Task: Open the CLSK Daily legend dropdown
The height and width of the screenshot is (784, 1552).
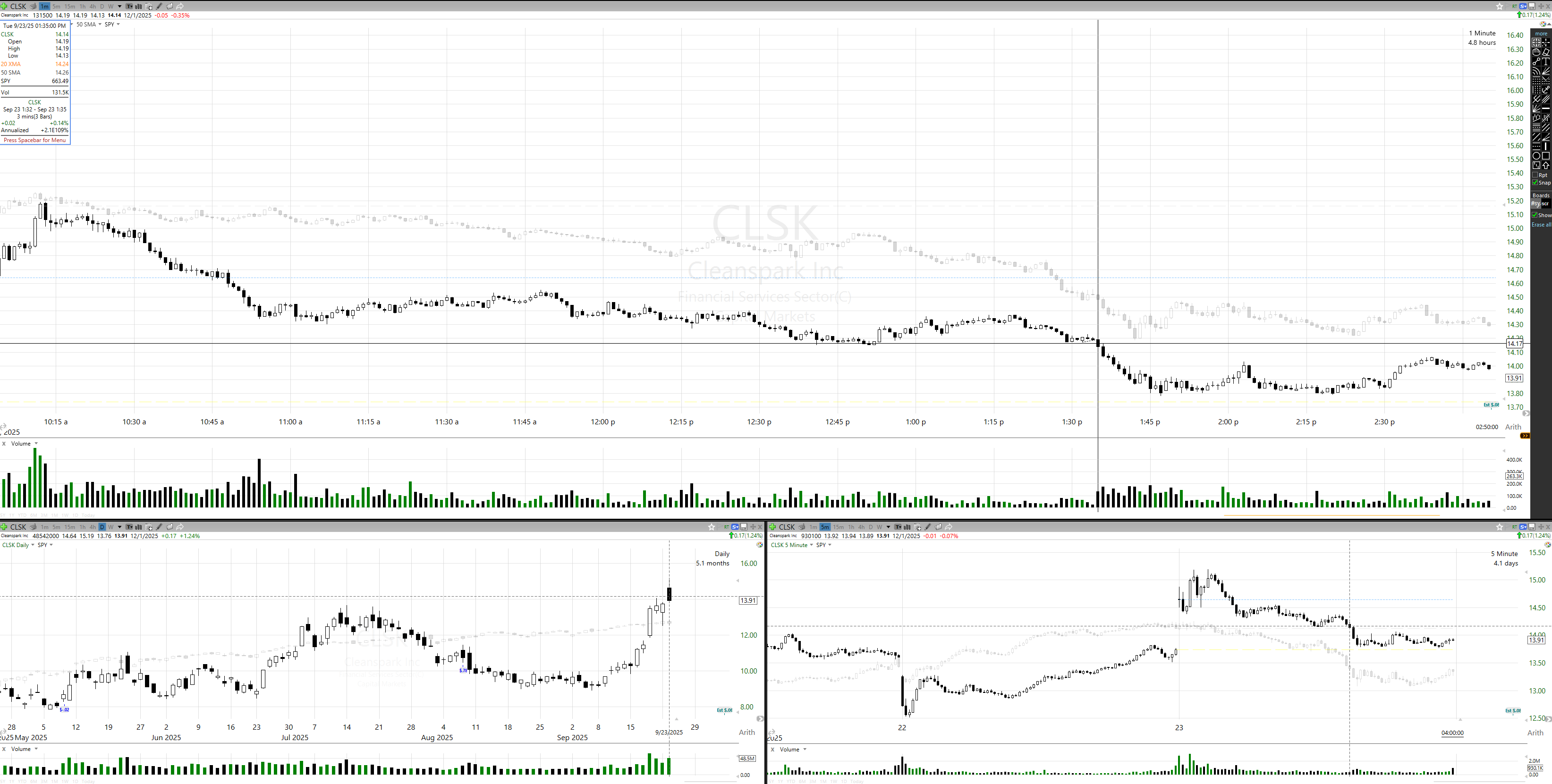Action: tap(33, 545)
